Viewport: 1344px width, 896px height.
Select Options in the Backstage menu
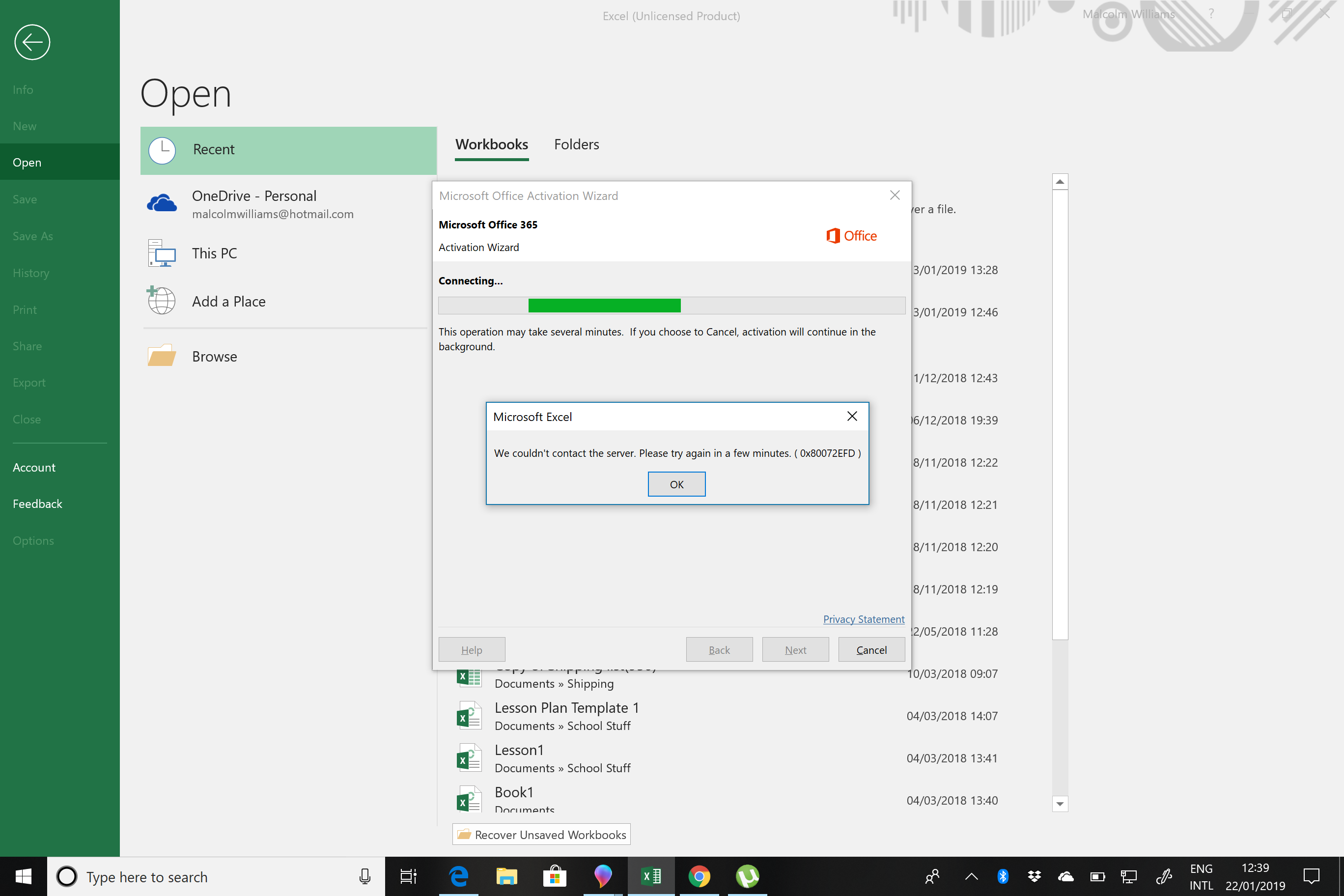pos(59,540)
